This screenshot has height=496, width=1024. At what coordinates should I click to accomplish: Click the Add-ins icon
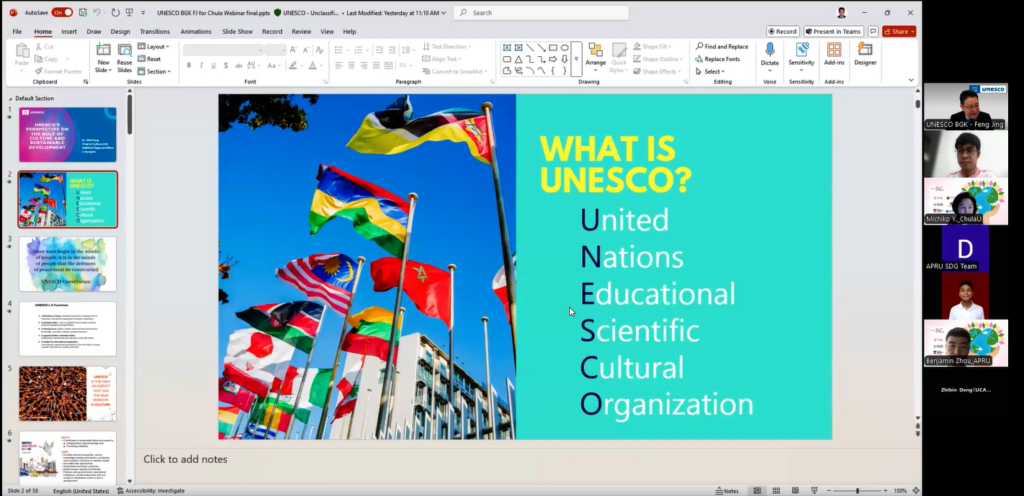click(x=834, y=50)
